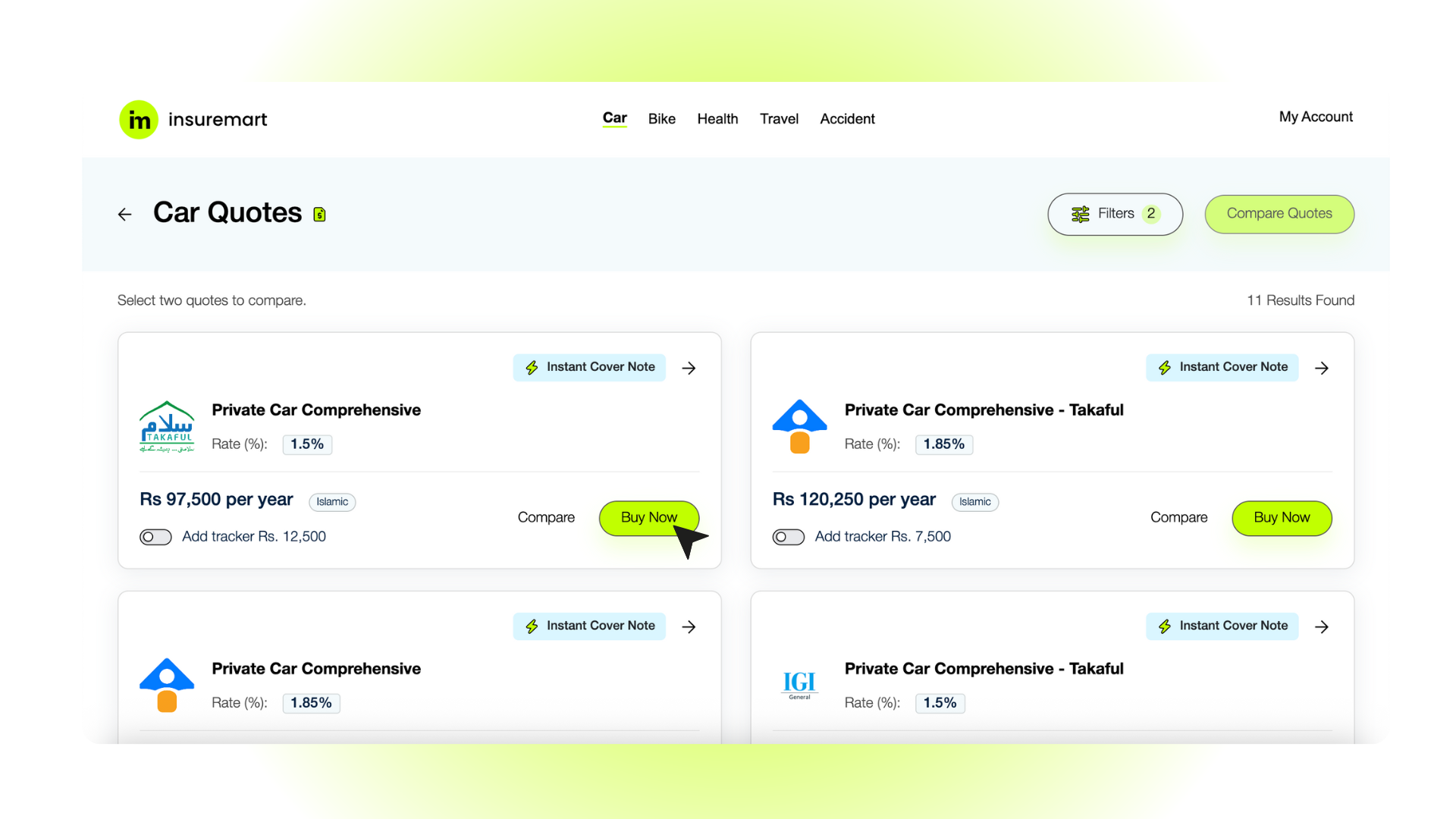Switch to the Bike tab

coord(661,119)
